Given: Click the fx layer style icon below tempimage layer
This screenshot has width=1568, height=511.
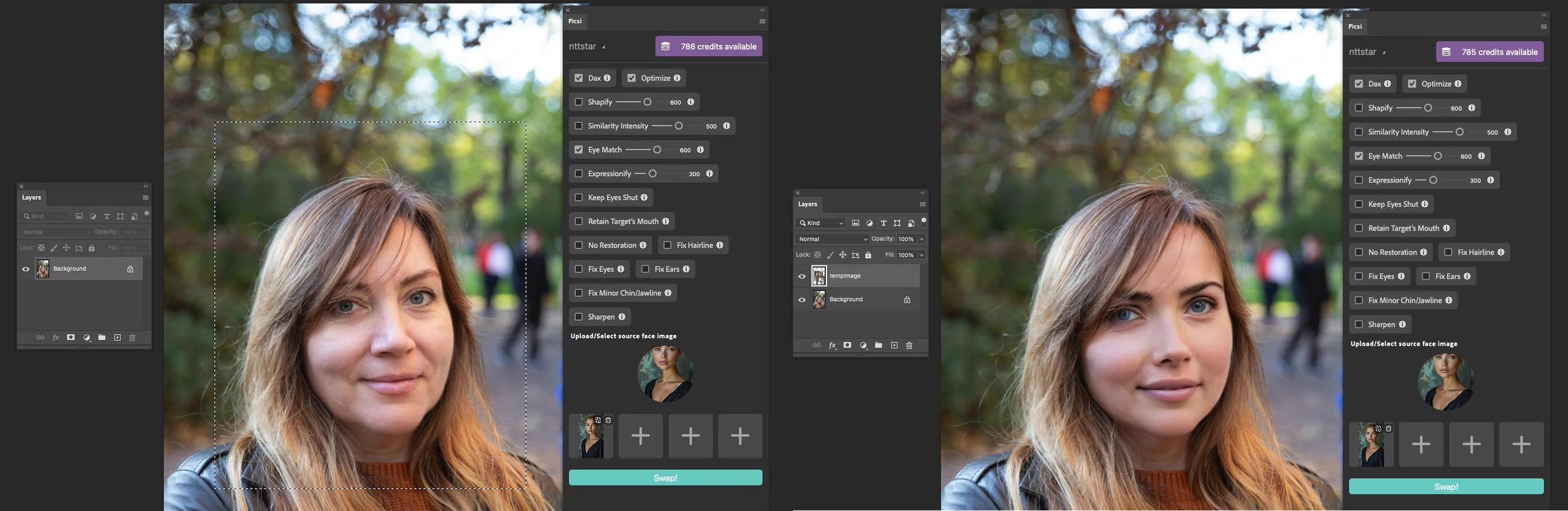Looking at the screenshot, I should [x=832, y=345].
